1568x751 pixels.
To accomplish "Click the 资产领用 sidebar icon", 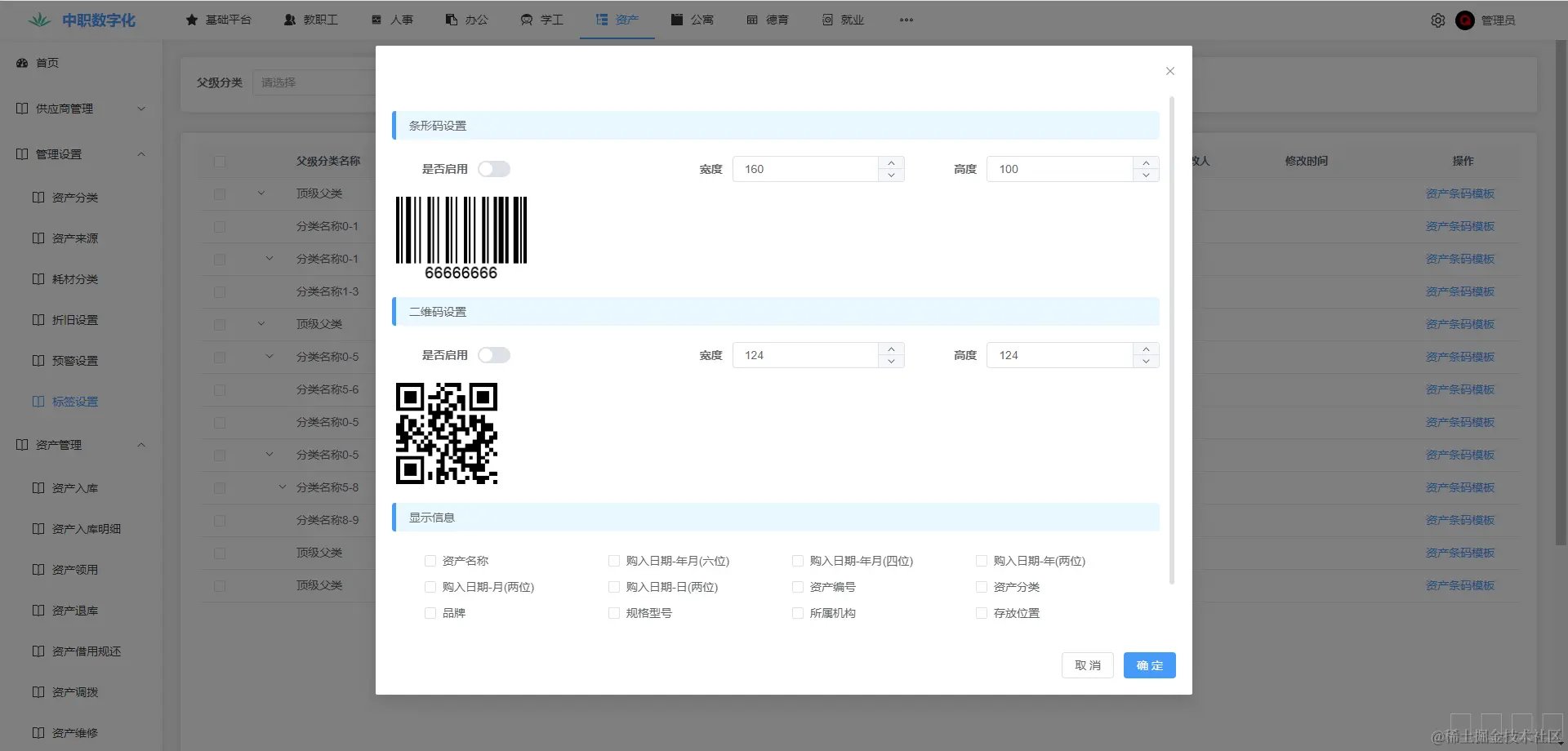I will click(x=38, y=569).
